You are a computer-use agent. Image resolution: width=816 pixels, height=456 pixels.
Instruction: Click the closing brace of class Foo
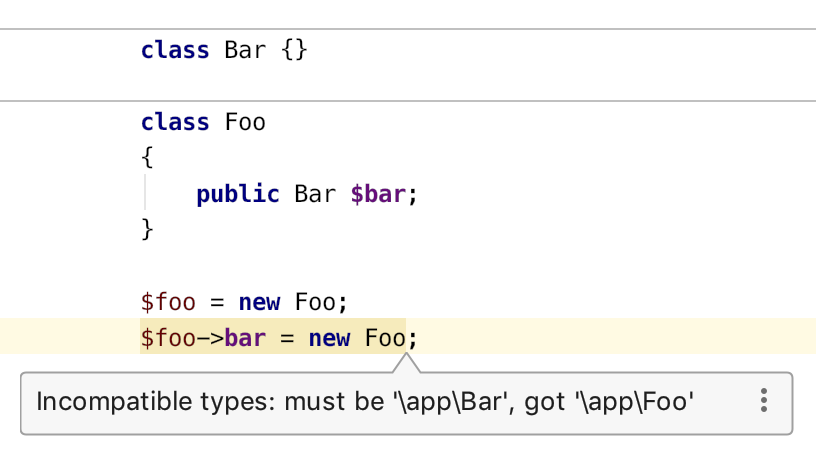click(x=147, y=229)
